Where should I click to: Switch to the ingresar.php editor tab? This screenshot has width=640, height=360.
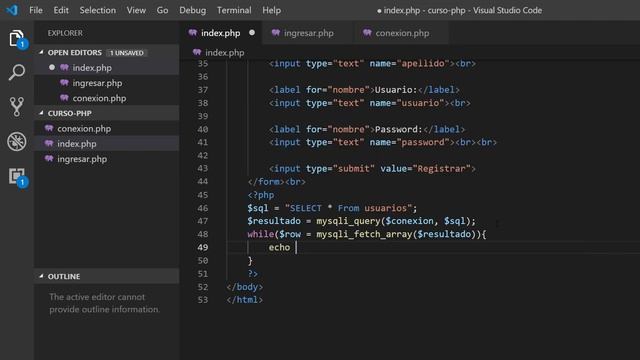308,33
